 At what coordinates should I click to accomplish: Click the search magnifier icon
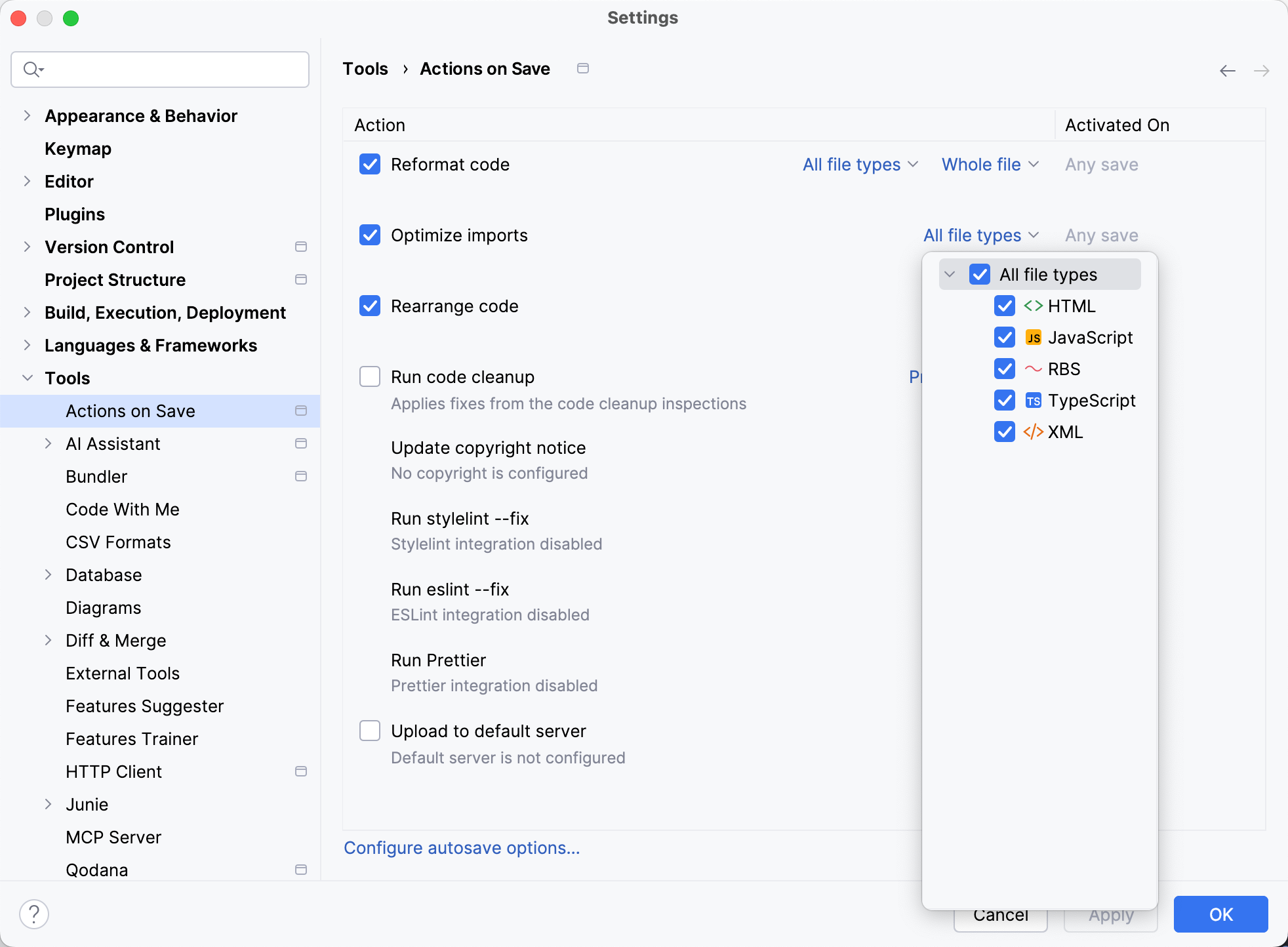tap(32, 68)
